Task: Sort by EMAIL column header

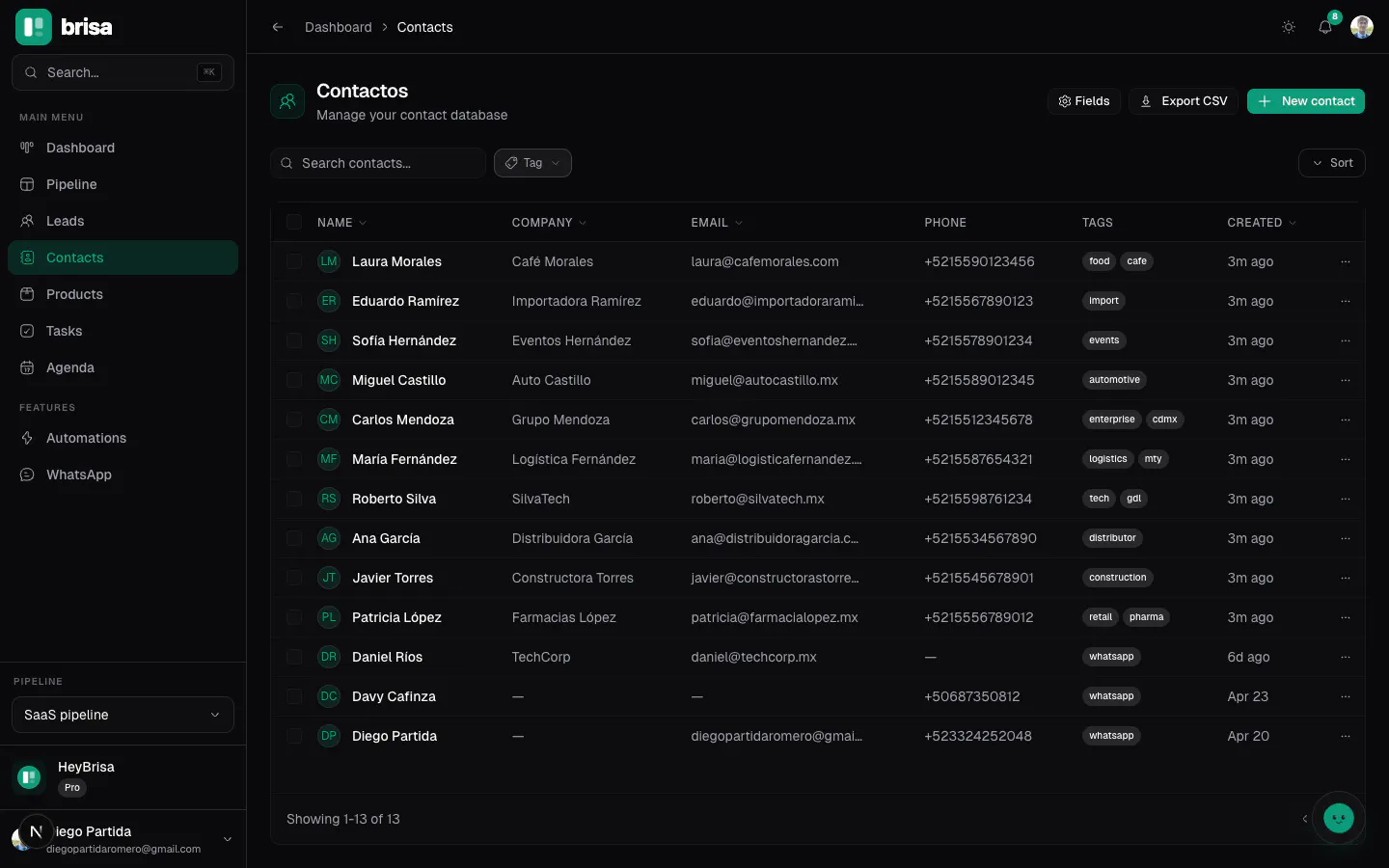Action: click(x=717, y=223)
